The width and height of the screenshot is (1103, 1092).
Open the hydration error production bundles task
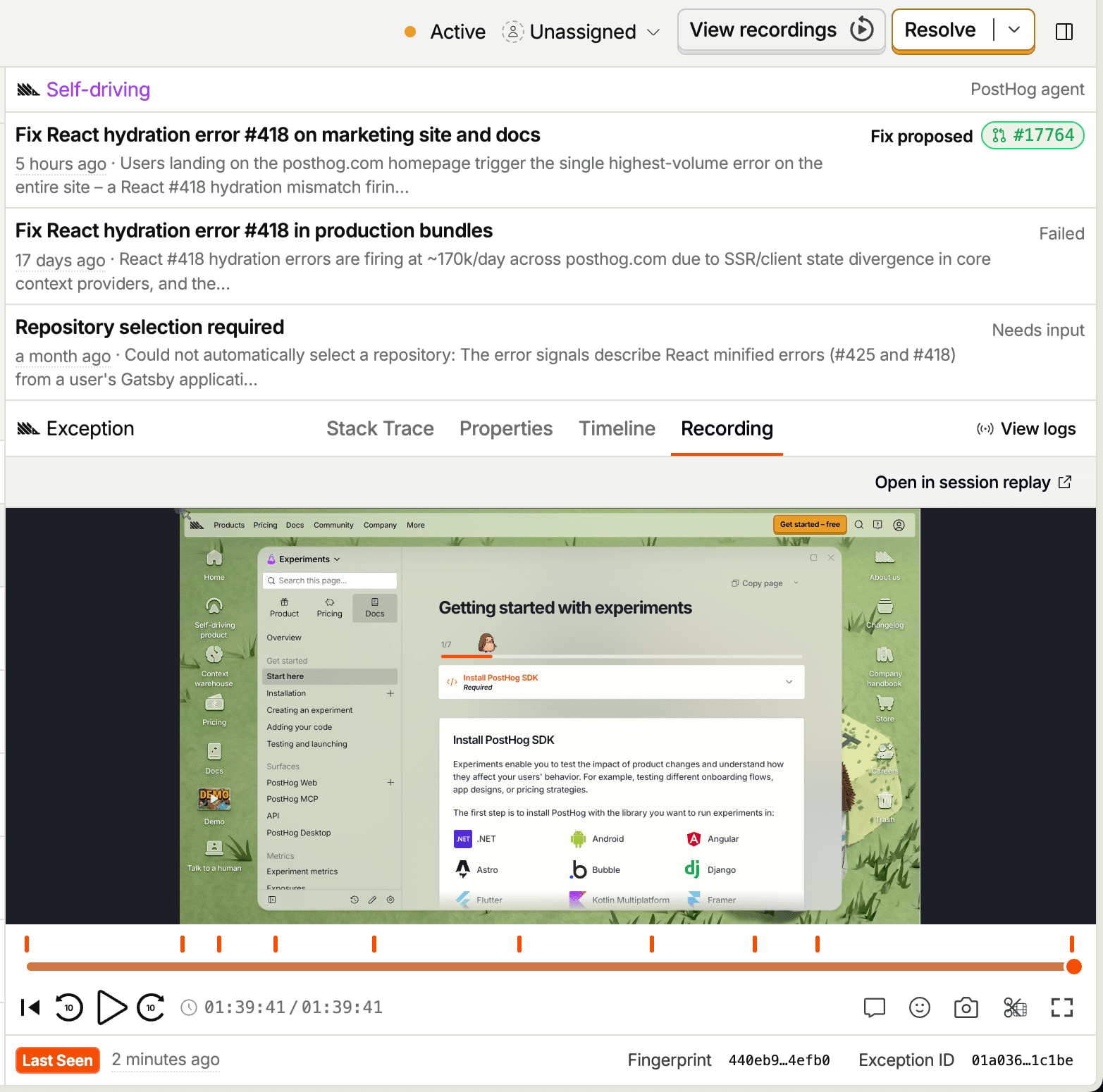pos(254,230)
